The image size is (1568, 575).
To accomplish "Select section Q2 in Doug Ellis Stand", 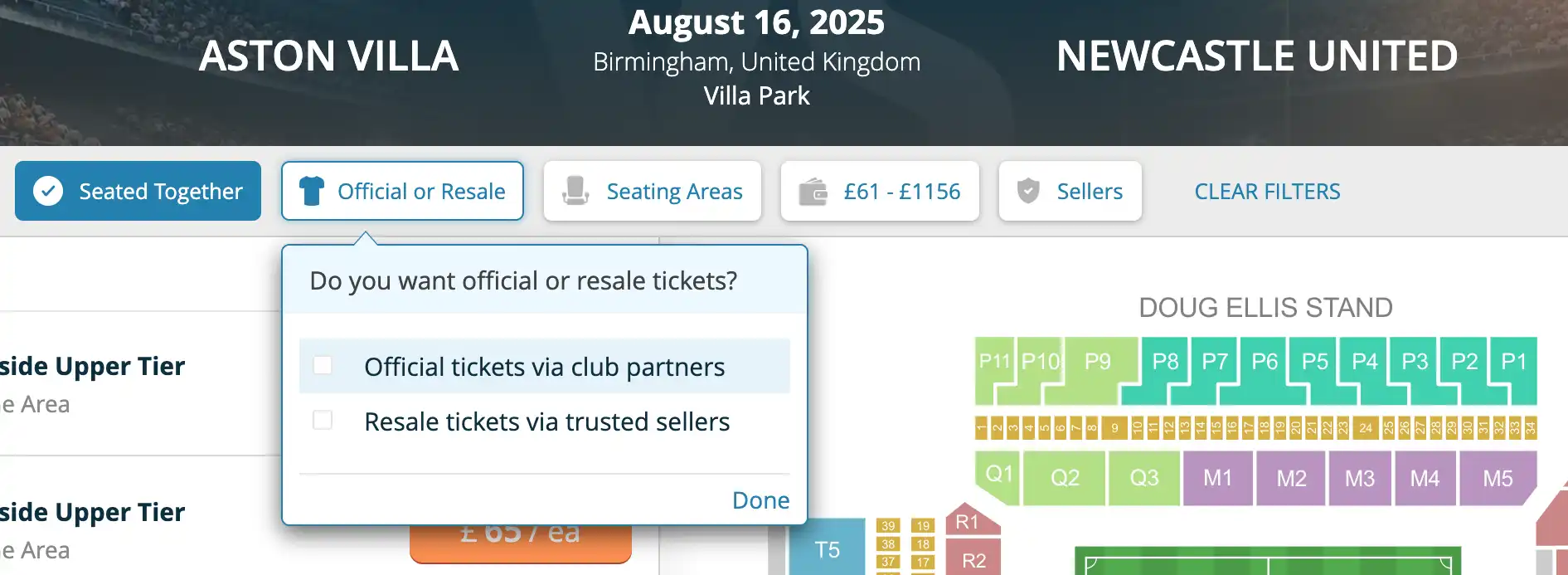I will point(1066,478).
